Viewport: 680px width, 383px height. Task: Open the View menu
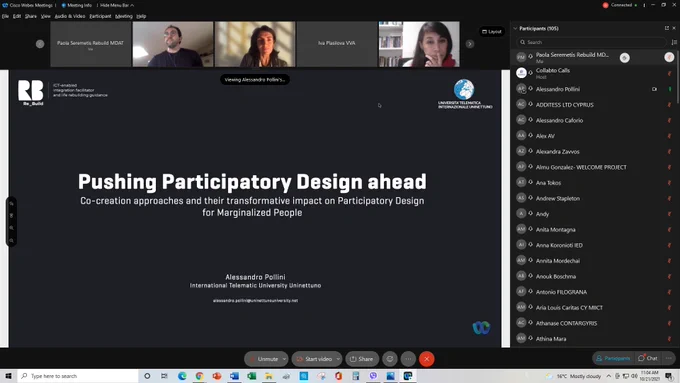46,16
